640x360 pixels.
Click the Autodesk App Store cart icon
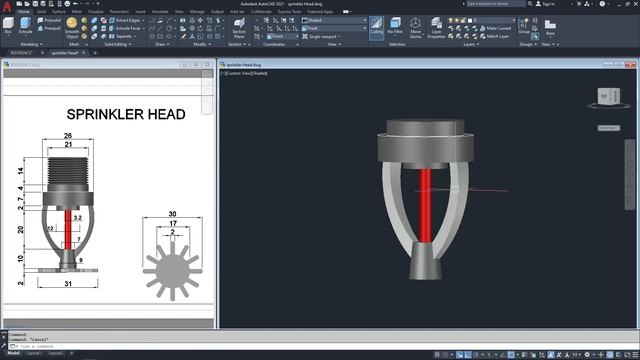point(579,4)
